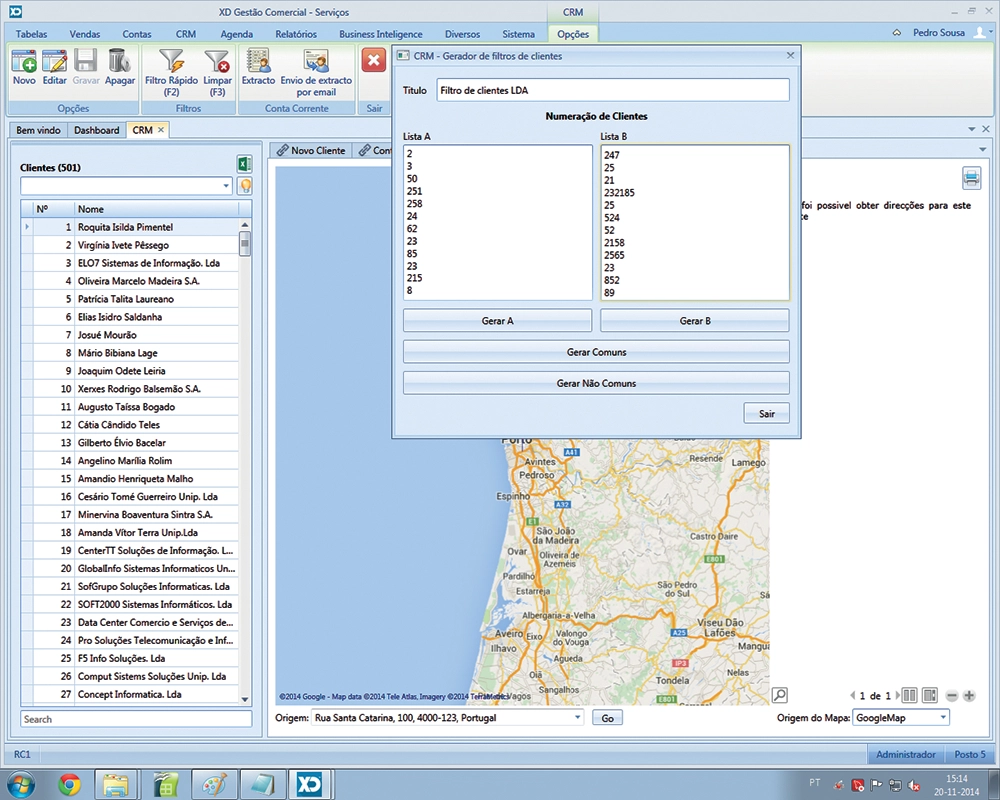The width and height of the screenshot is (1000, 800).
Task: Click the Gerar Comuns button
Action: point(595,352)
